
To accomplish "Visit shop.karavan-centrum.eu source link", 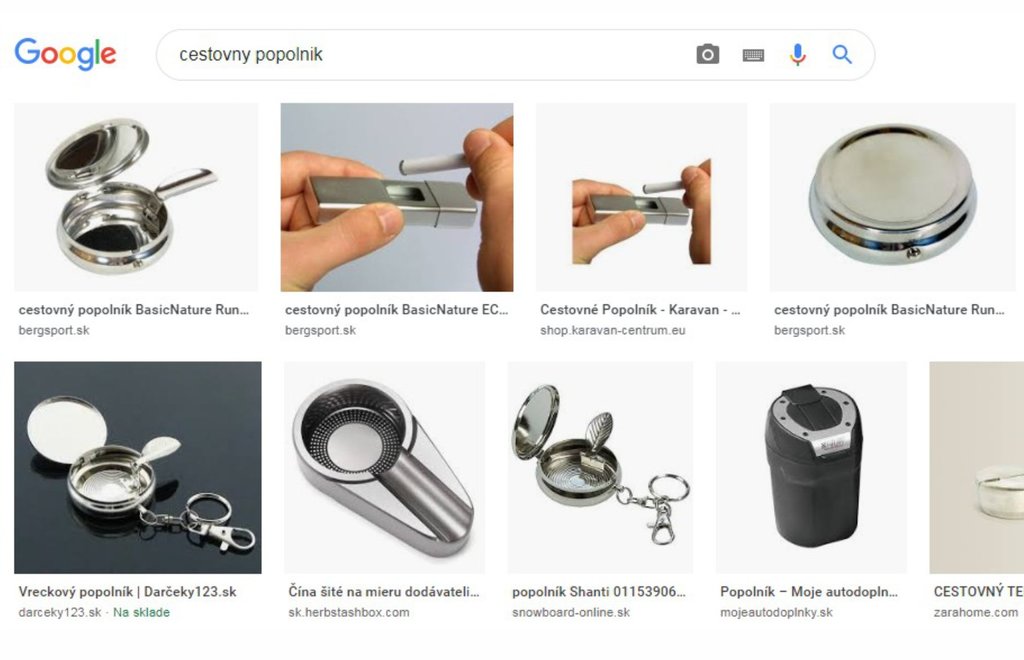I will [613, 330].
